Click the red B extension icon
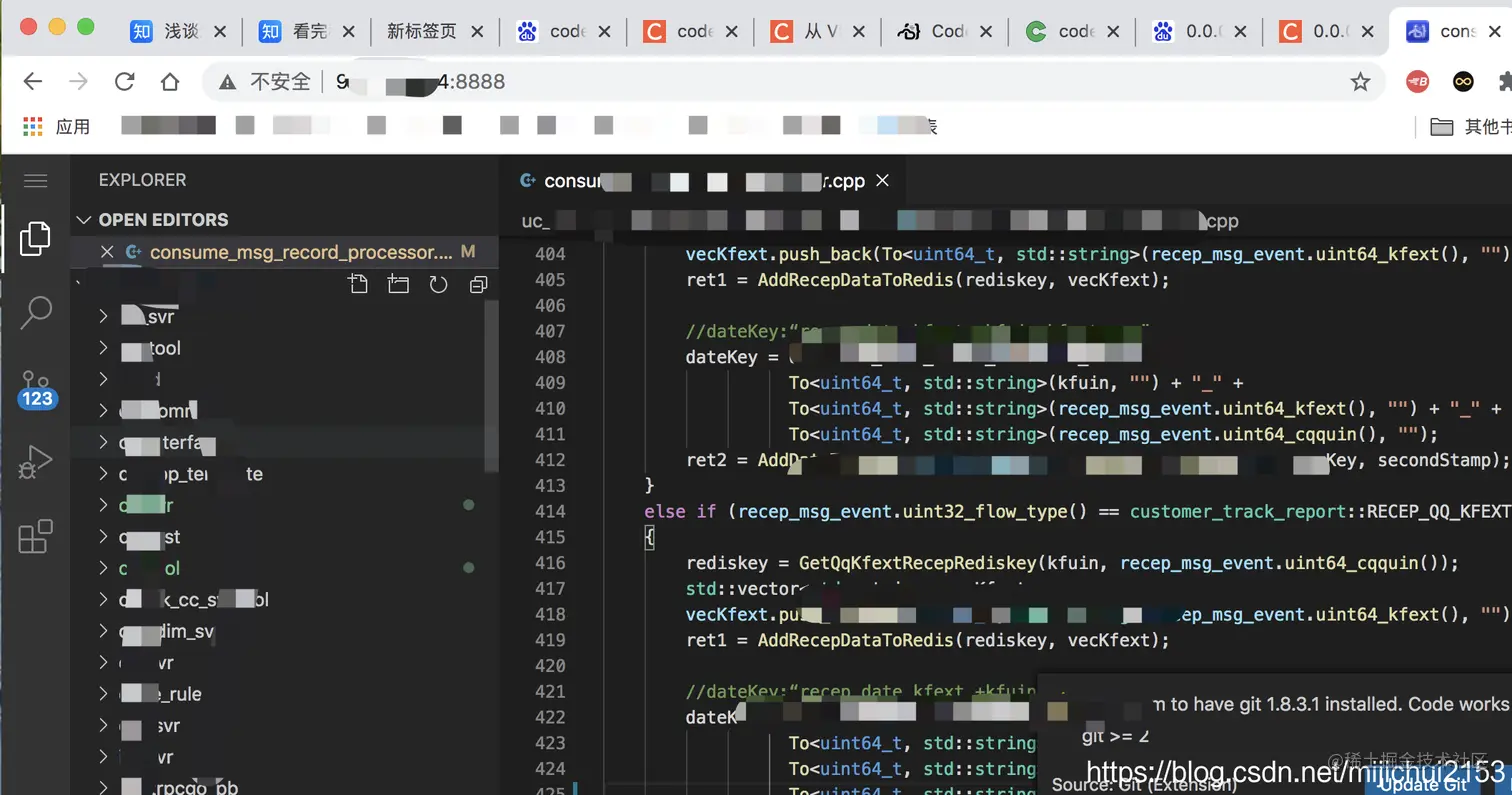The width and height of the screenshot is (1512, 795). pos(1418,82)
